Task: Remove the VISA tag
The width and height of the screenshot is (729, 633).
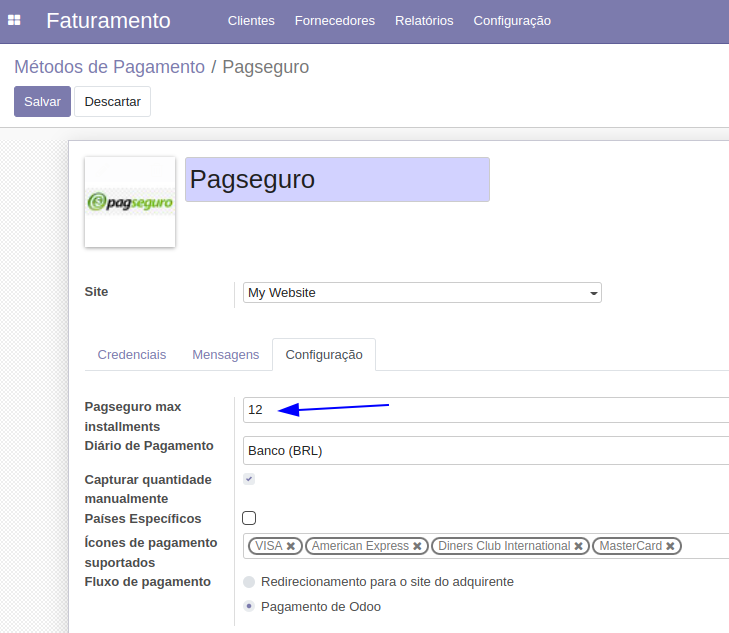Action: tap(291, 546)
